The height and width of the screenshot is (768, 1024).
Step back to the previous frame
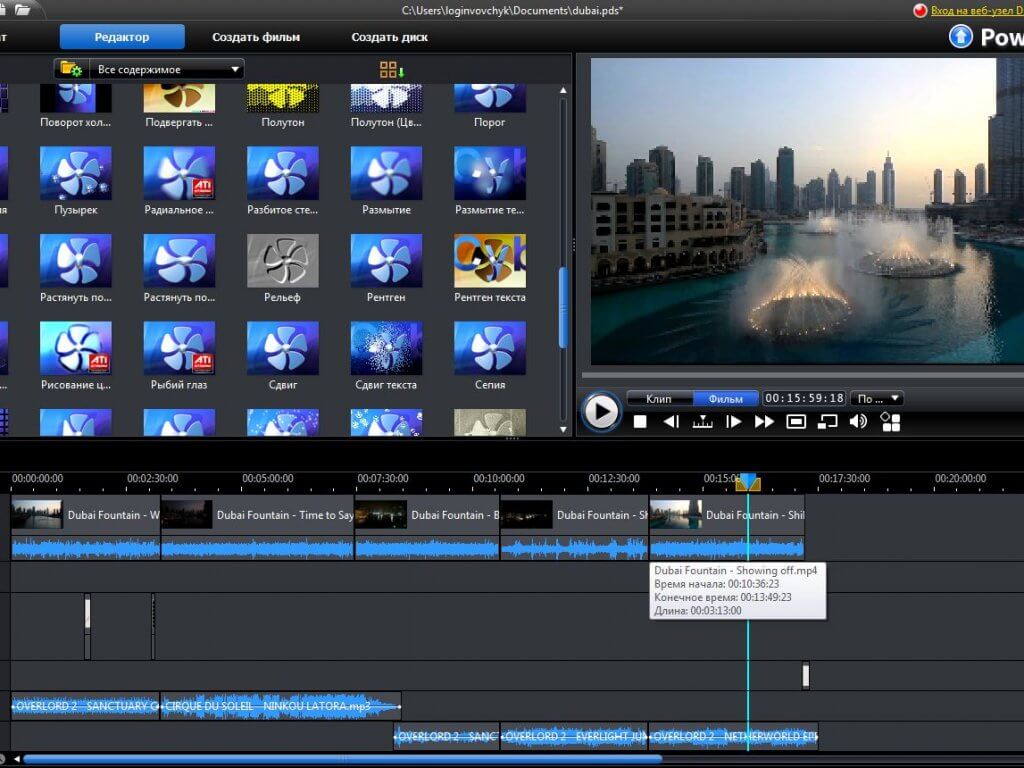pos(671,422)
